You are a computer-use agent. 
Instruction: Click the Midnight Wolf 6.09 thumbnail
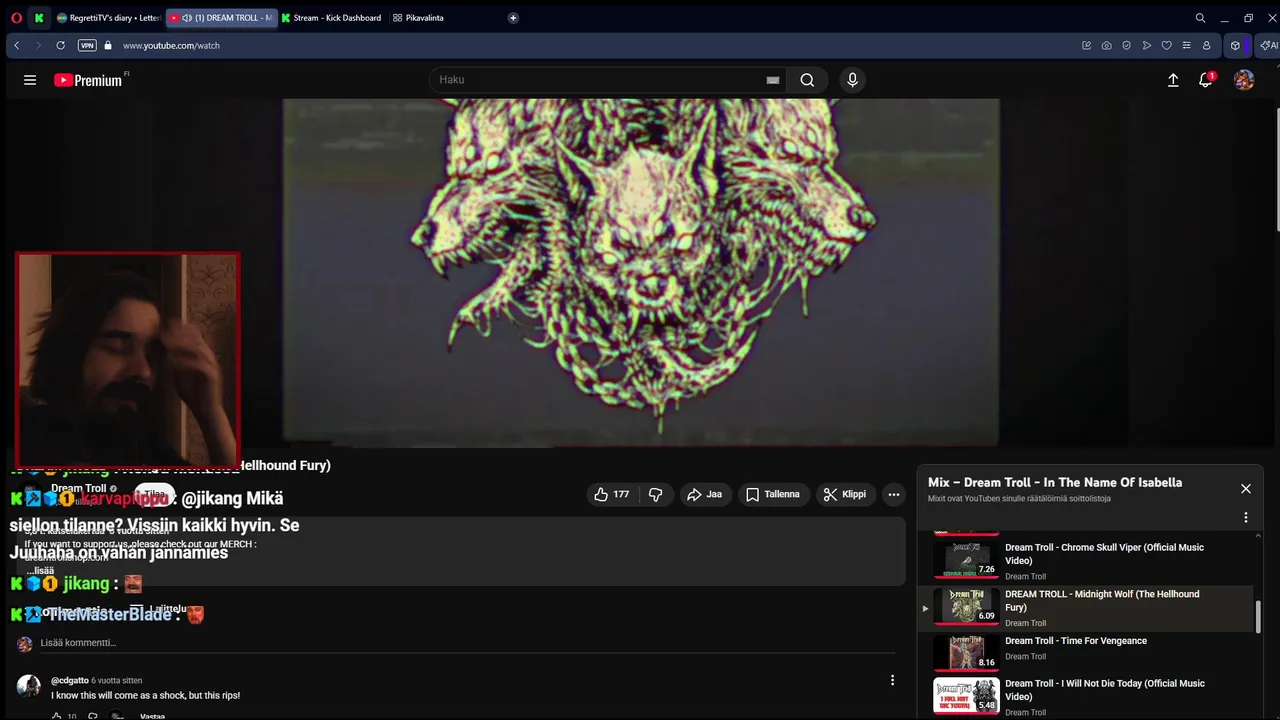click(x=966, y=606)
